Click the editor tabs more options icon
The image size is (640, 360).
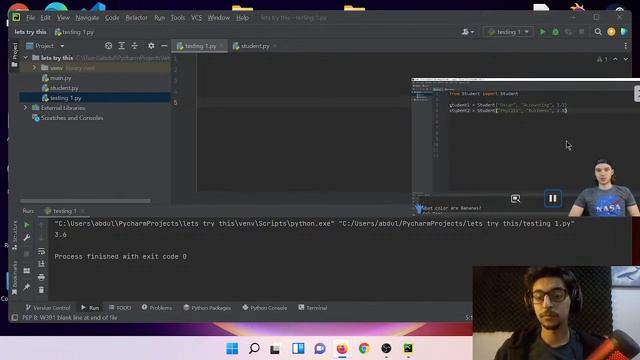tap(625, 46)
